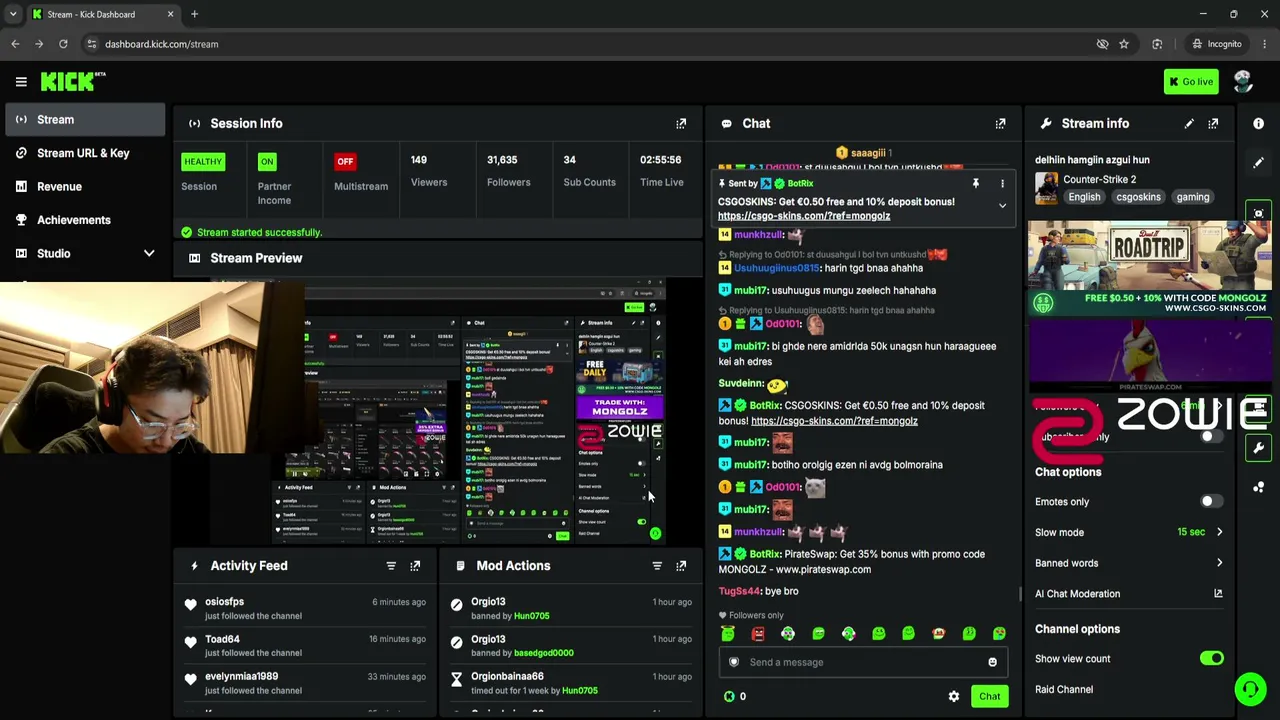
Task: Reload the browser page
Action: (x=63, y=44)
